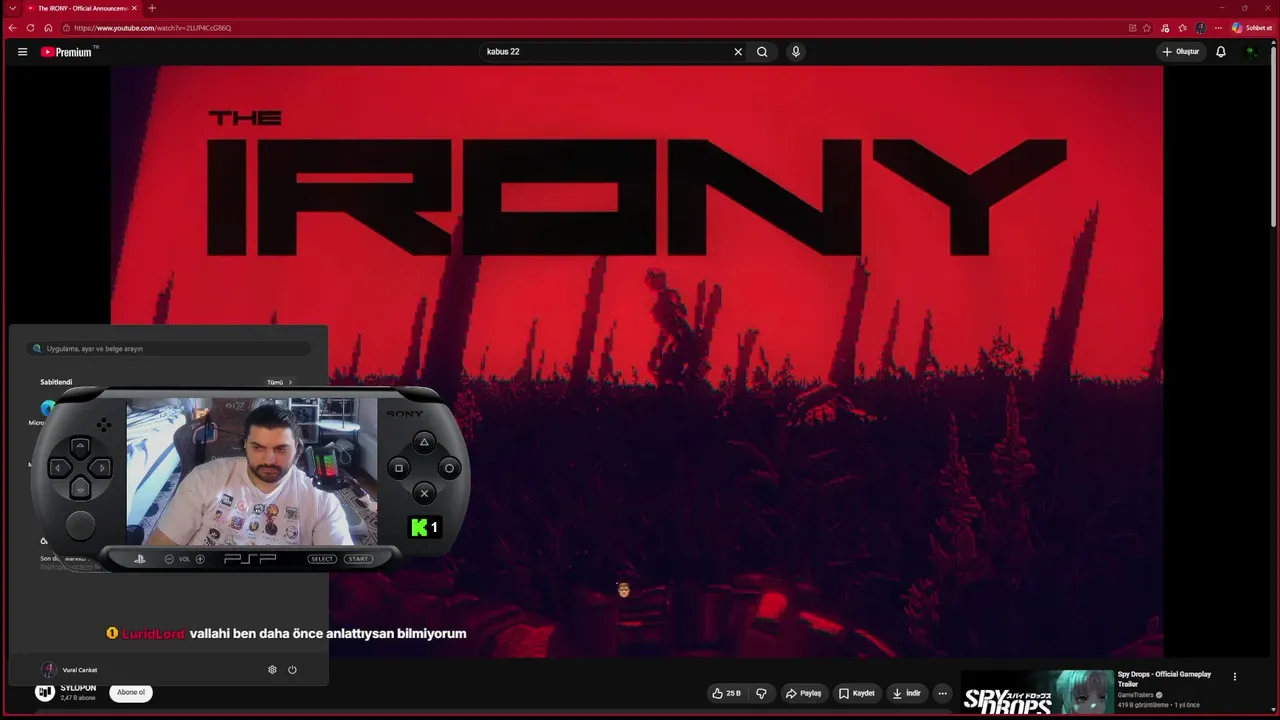Open options for Spy Drops video
This screenshot has width=1280, height=720.
point(1234,677)
